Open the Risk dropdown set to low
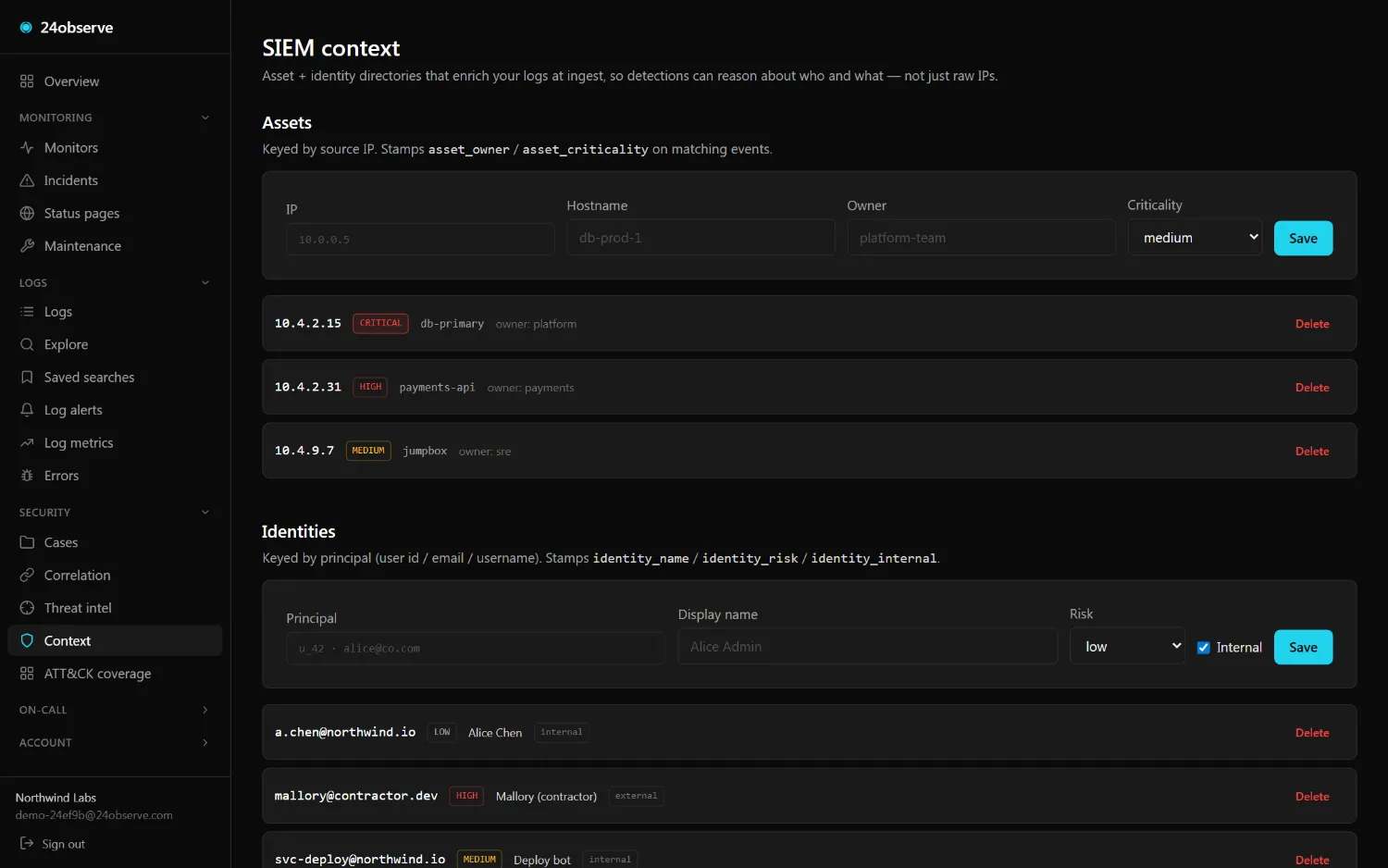Image resolution: width=1388 pixels, height=868 pixels. (x=1127, y=647)
